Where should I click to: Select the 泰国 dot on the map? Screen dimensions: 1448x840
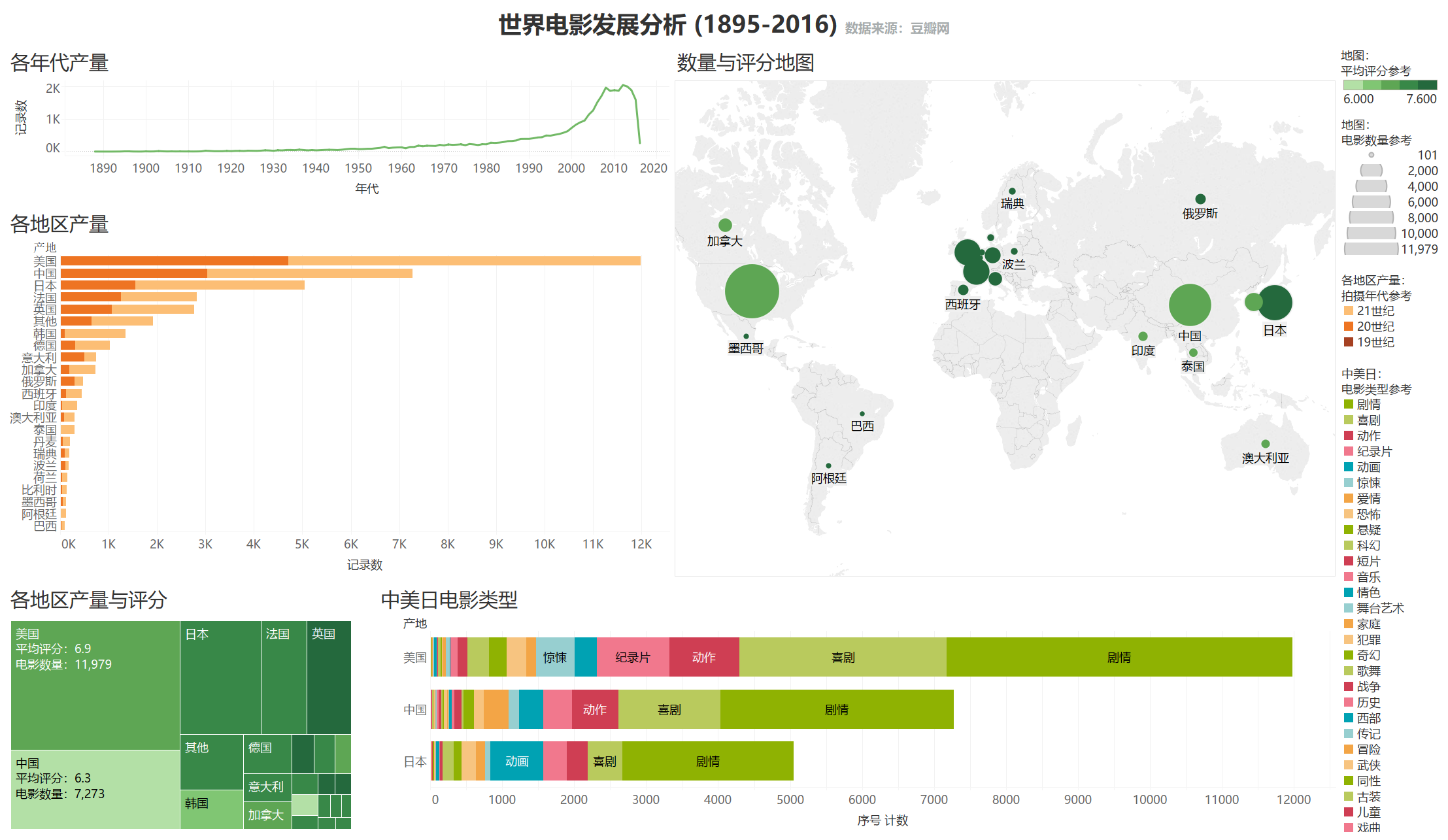[x=1193, y=353]
